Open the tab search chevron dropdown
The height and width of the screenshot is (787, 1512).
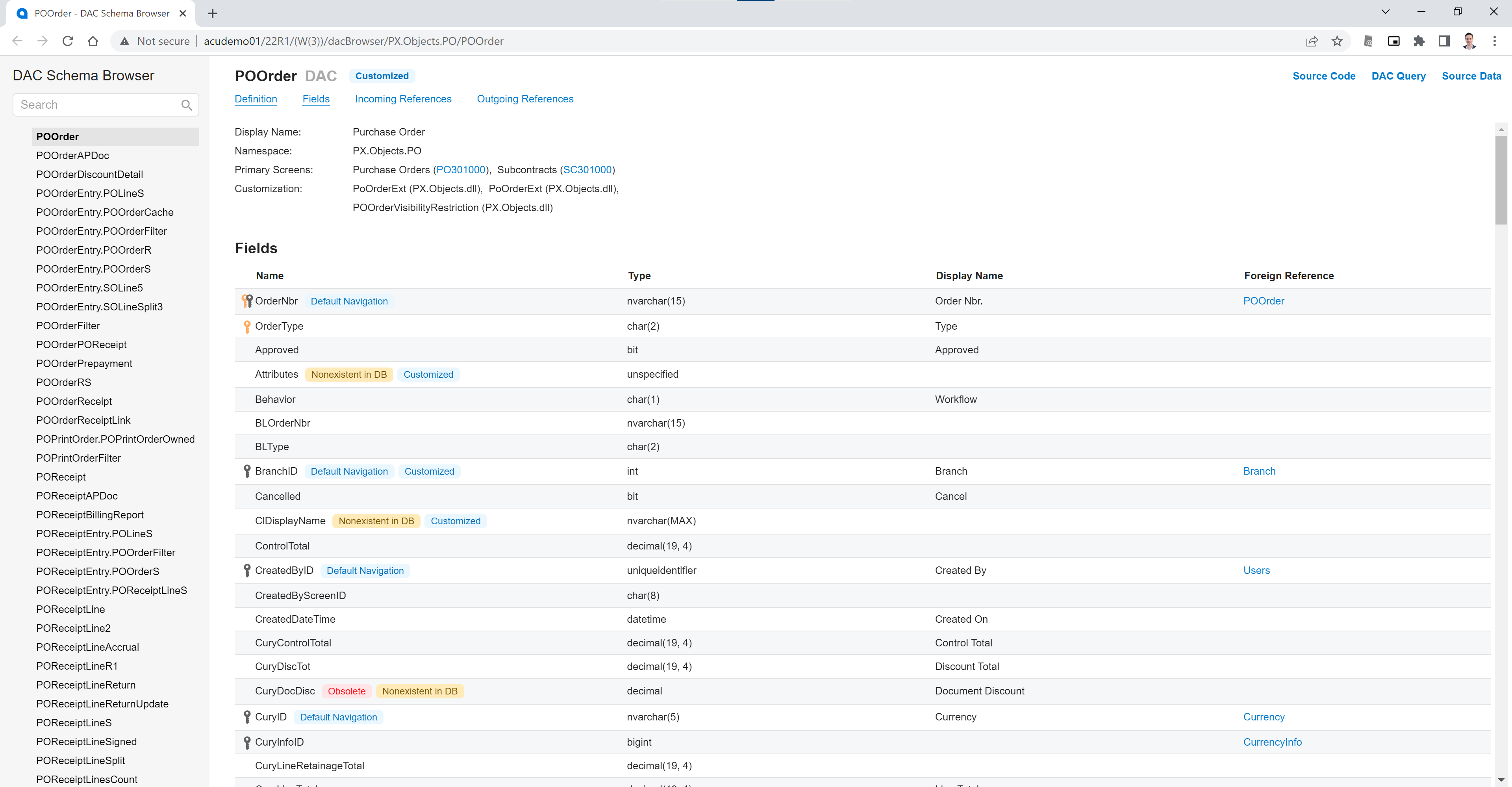[x=1385, y=12]
